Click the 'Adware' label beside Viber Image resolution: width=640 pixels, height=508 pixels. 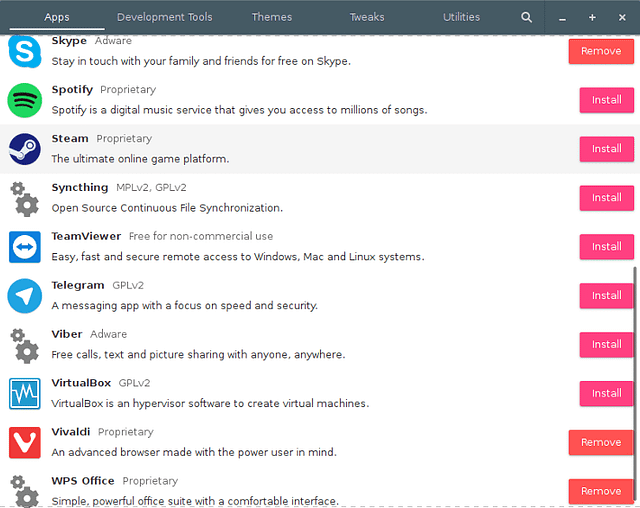pyautogui.click(x=108, y=334)
